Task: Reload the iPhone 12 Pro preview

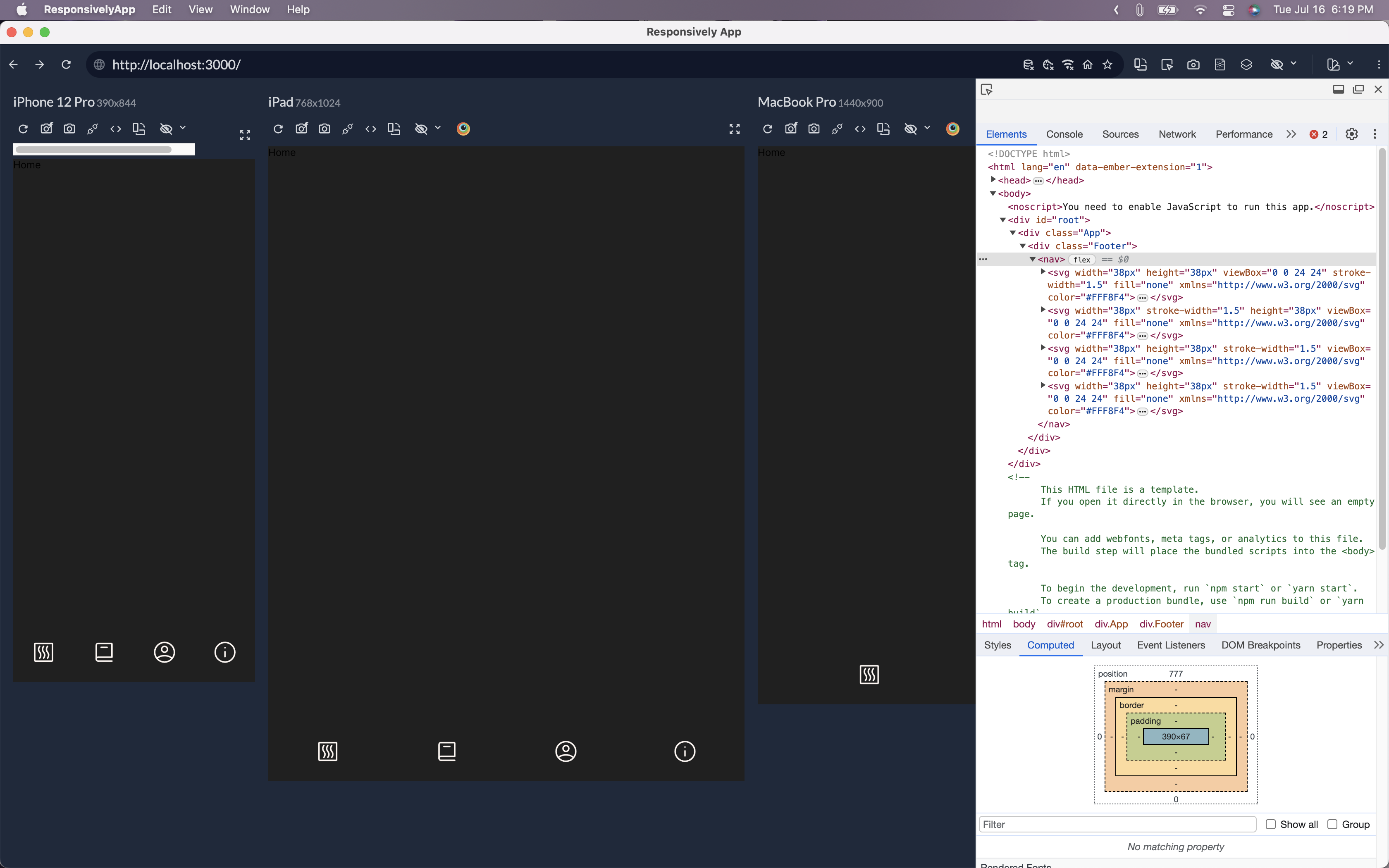Action: click(x=23, y=129)
